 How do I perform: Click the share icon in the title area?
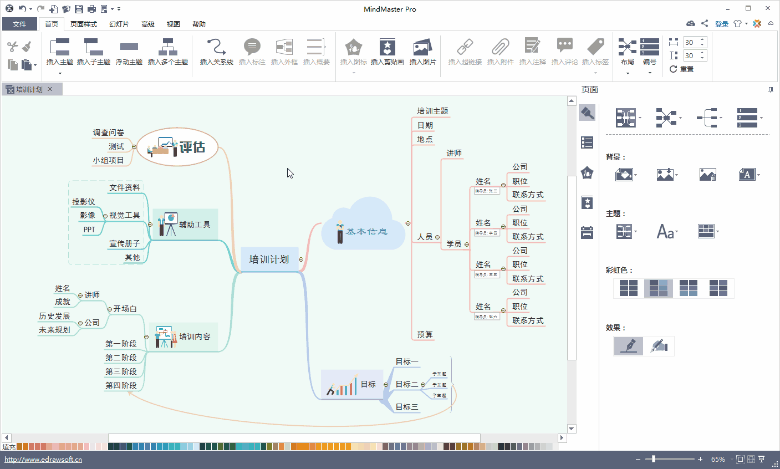tap(704, 23)
